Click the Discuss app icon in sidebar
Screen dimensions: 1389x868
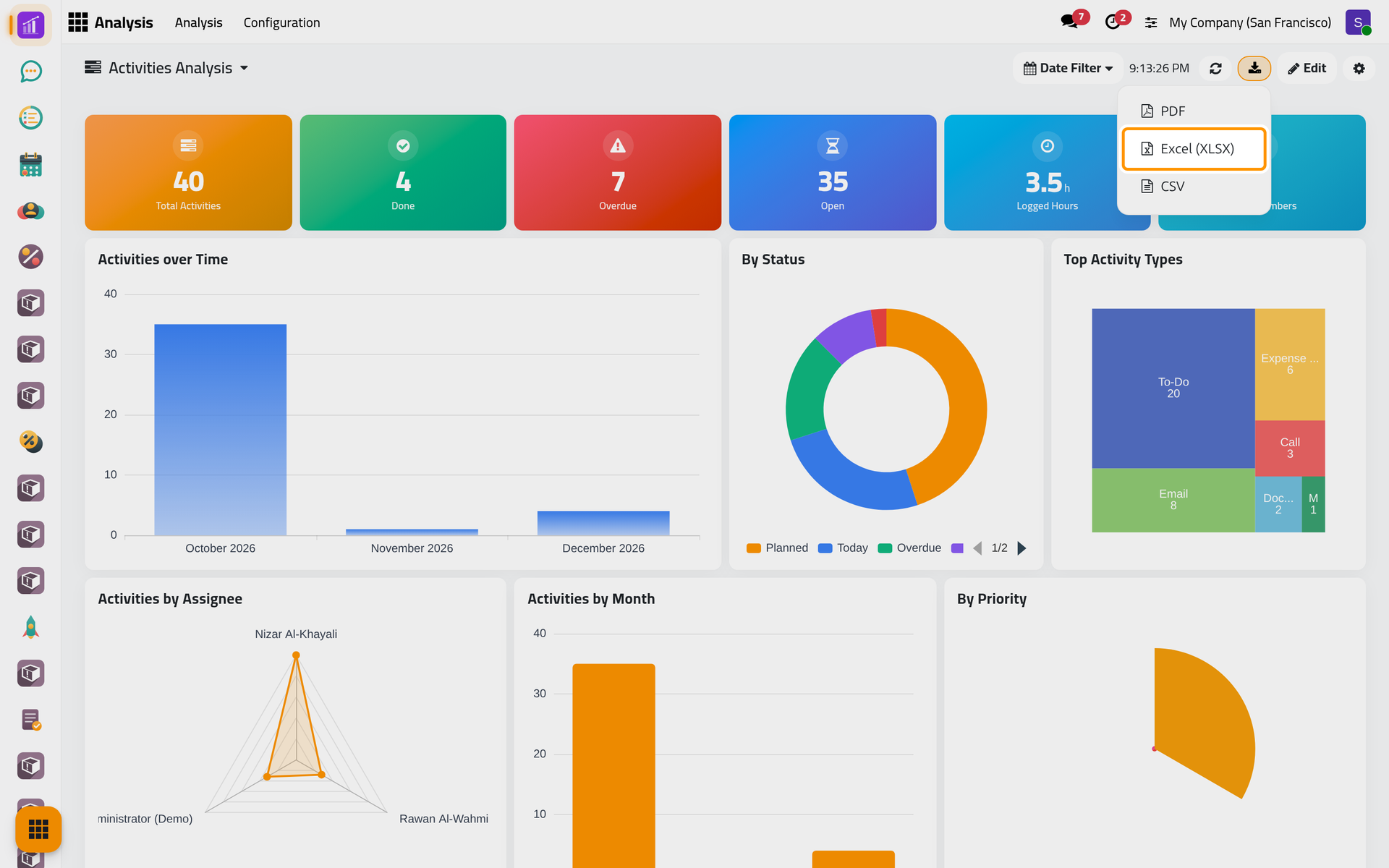tap(30, 71)
